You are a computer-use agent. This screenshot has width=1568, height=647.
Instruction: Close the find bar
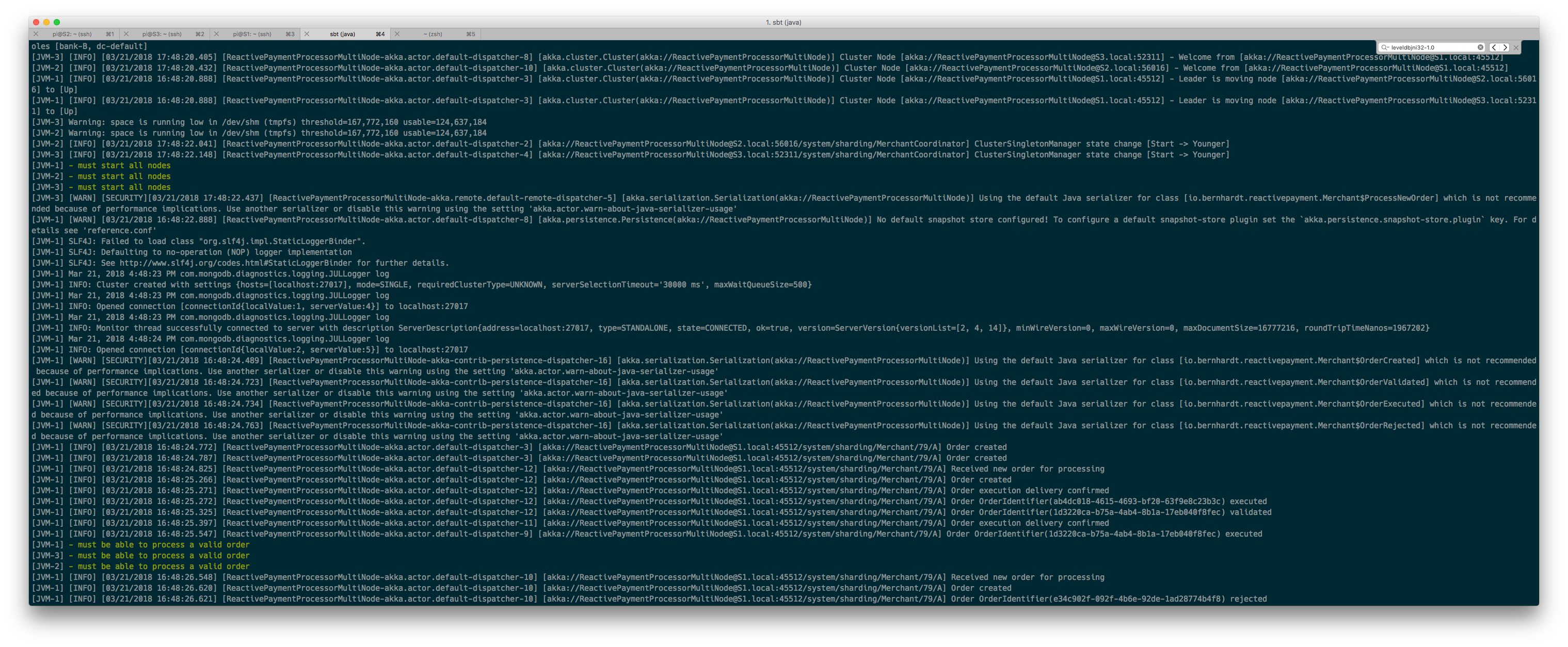tap(1516, 47)
